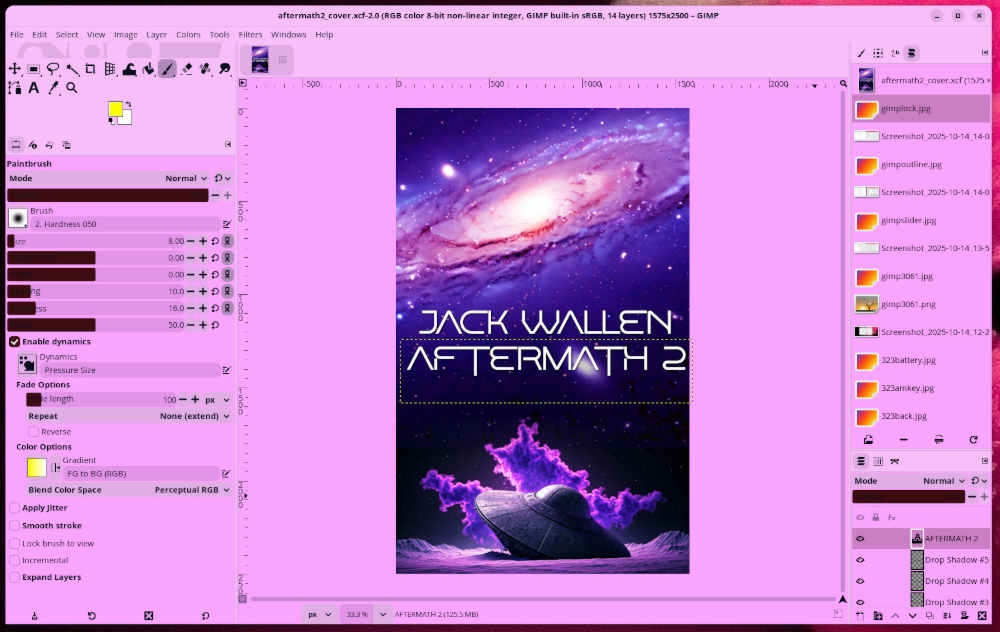This screenshot has width=1000, height=632.
Task: Open the Filters menu
Action: pyautogui.click(x=250, y=34)
